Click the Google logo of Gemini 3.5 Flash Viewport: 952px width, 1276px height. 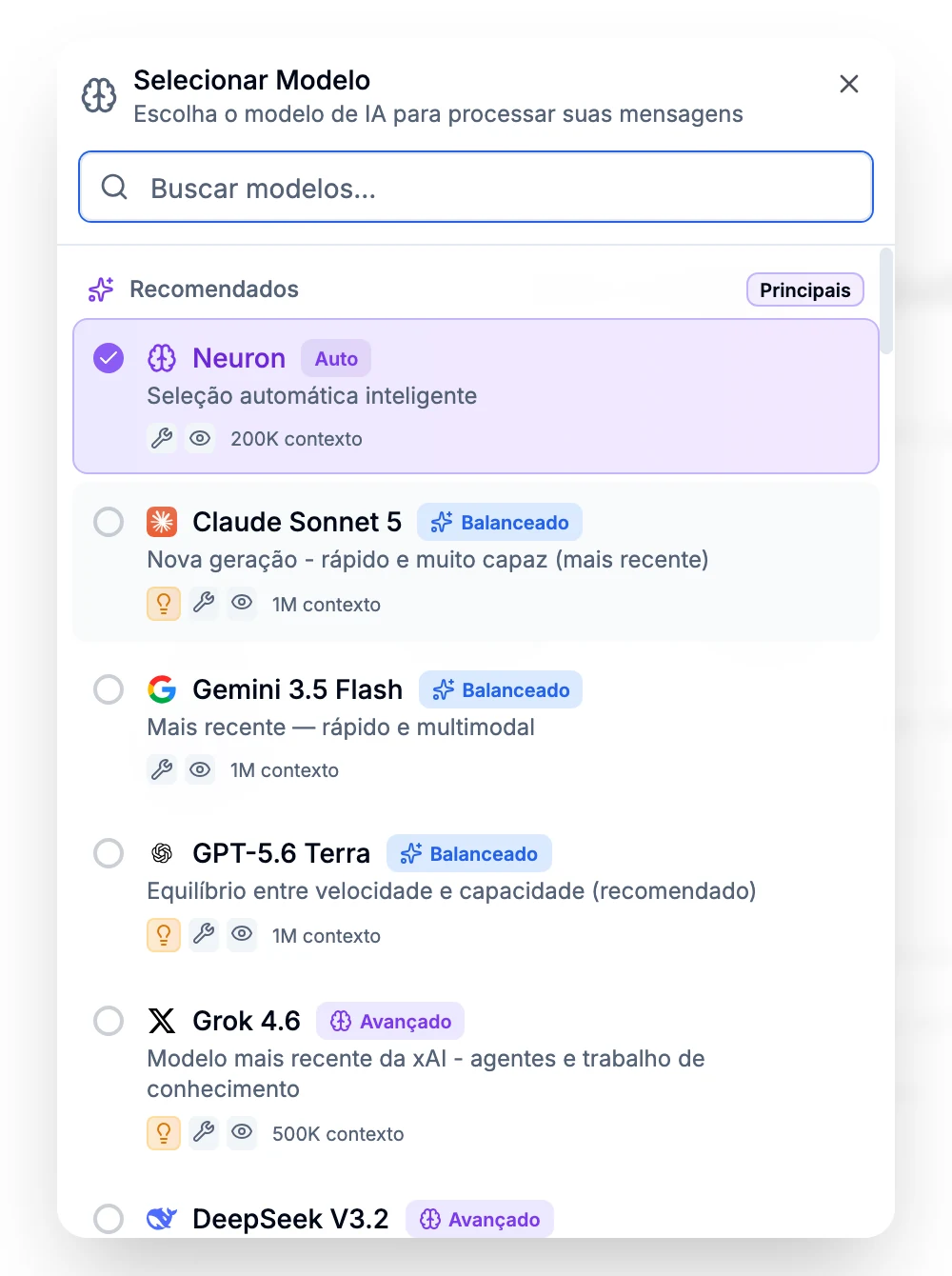pos(162,689)
